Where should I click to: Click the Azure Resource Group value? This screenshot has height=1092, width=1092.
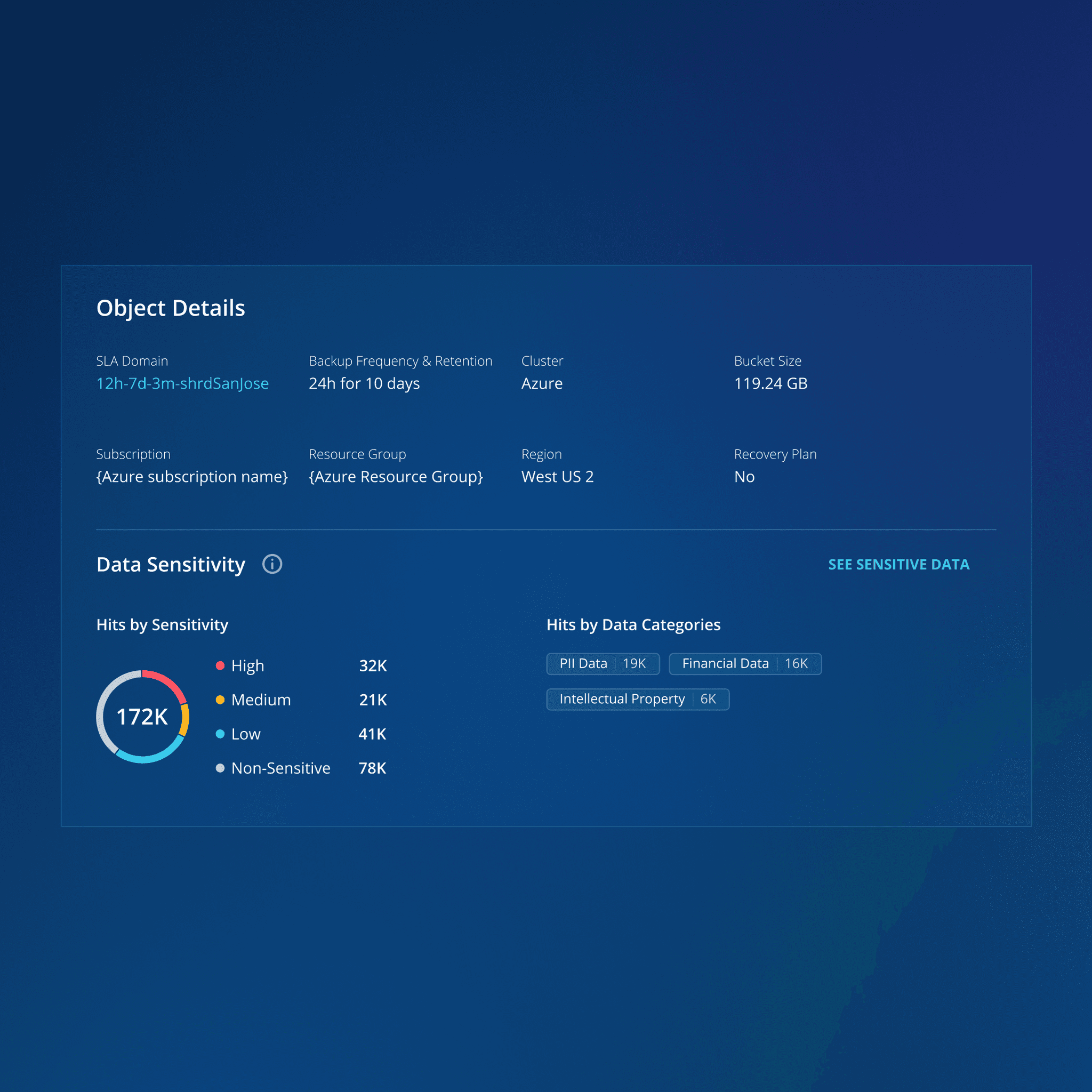(396, 477)
